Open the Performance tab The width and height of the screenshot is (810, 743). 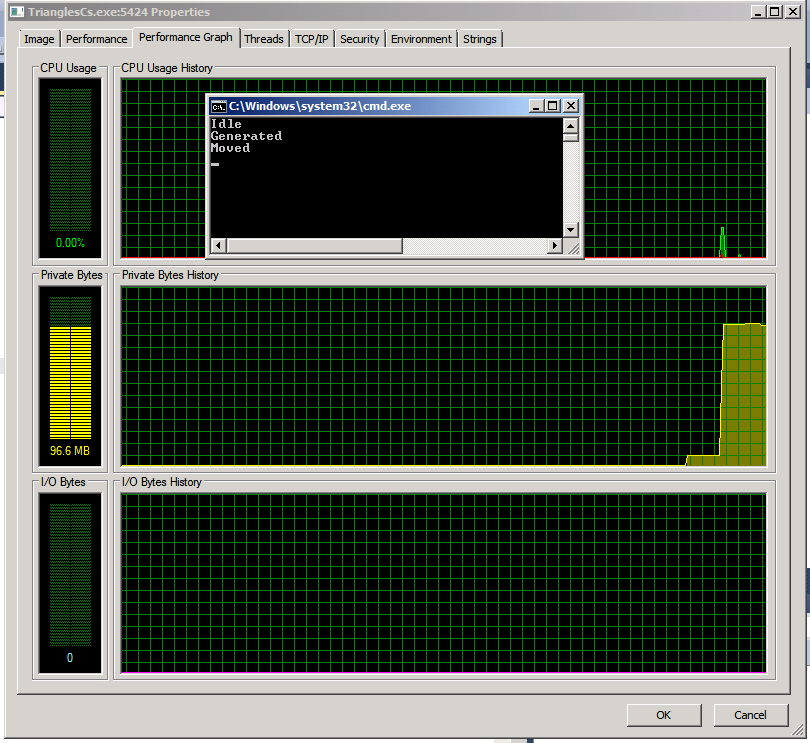click(96, 39)
